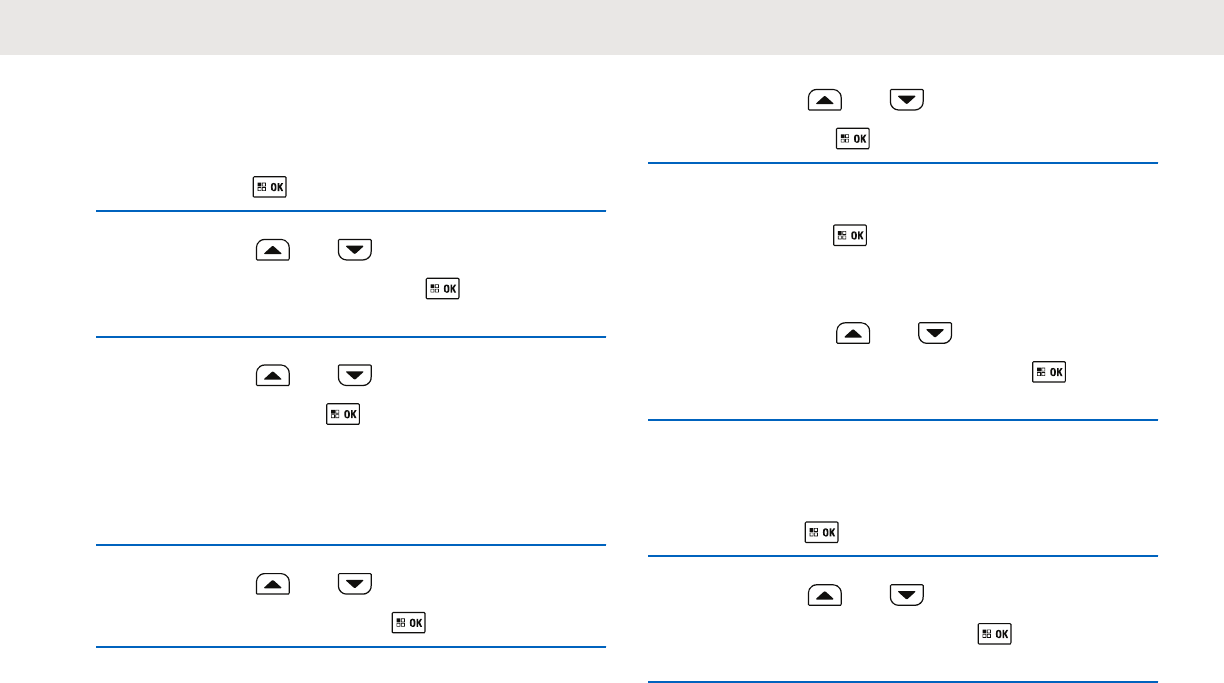Tap the bottom down-arrow key in right column
Screen dimensions: 1224x683
[x=906, y=595]
